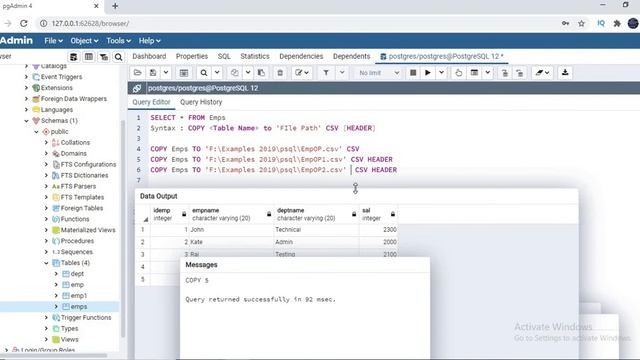Open the Execute options dropdown arrow
640x360 pixels.
point(441,73)
